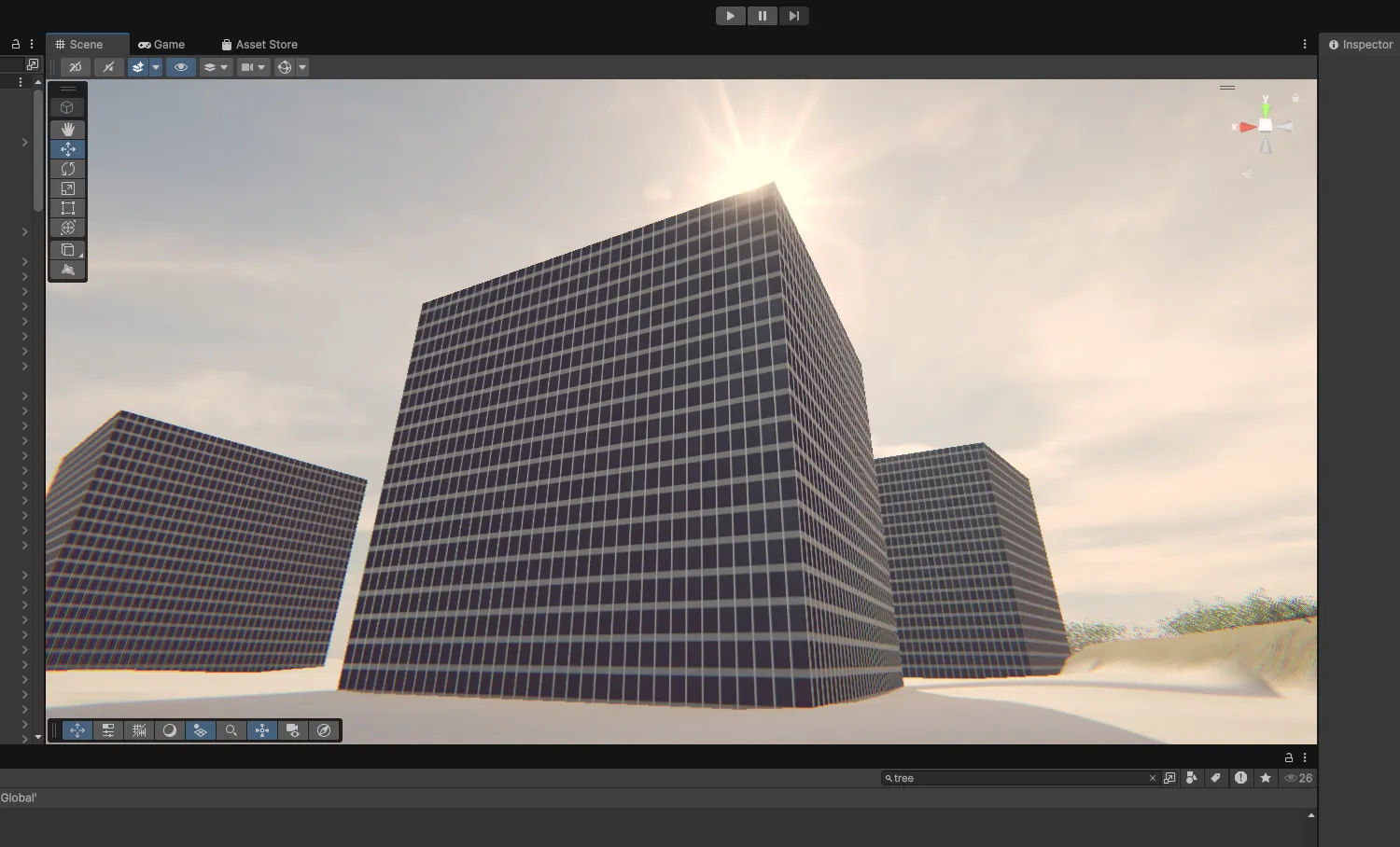Select the Move tool in Tools overlay
This screenshot has height=847, width=1400.
click(67, 149)
